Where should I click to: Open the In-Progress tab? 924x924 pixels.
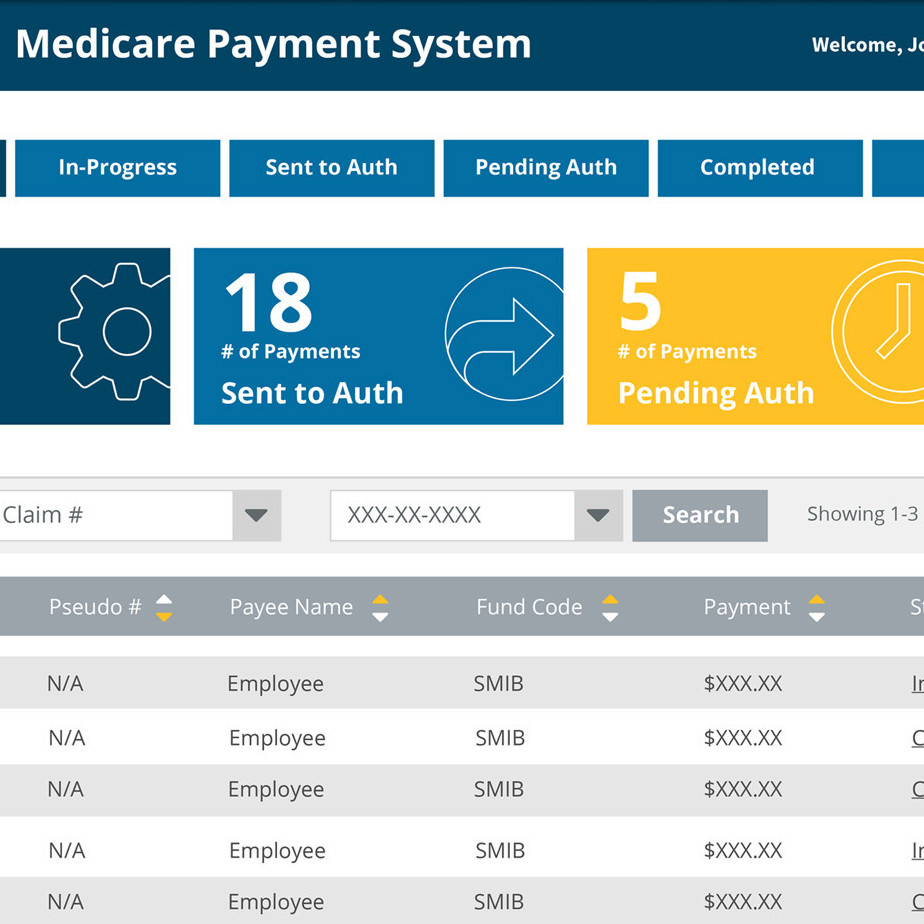[117, 168]
